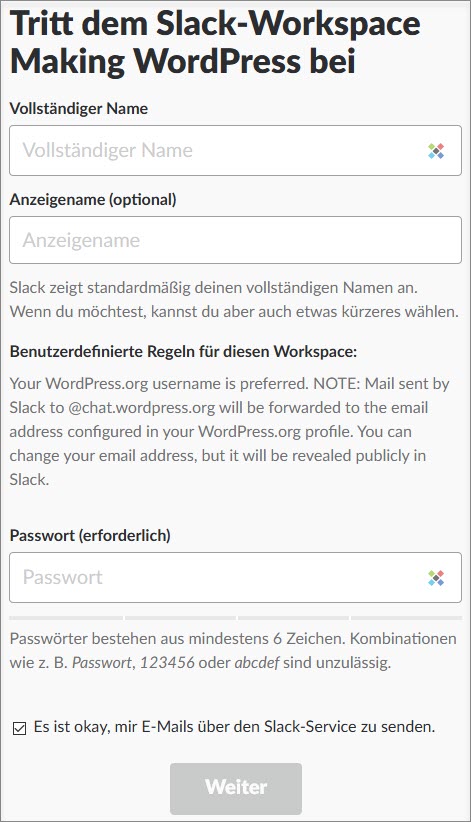471x822 pixels.
Task: Focus the Vollständiger Name text box
Action: pyautogui.click(x=236, y=150)
